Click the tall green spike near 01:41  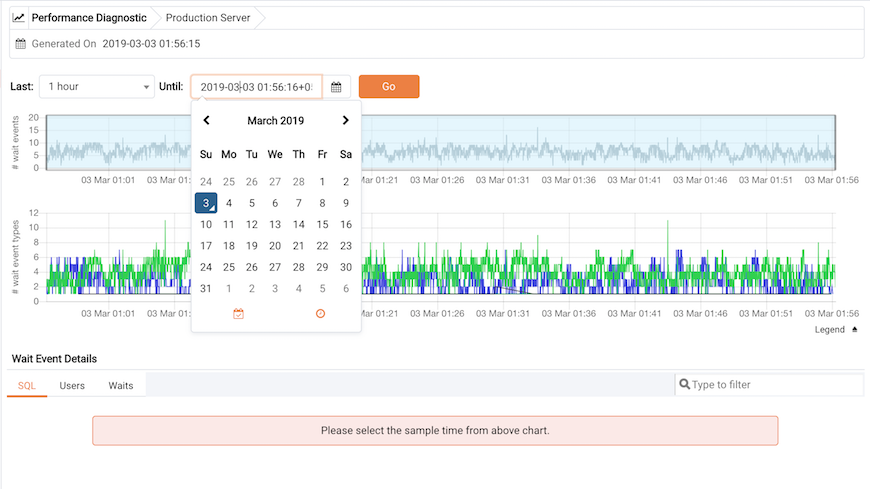point(667,239)
